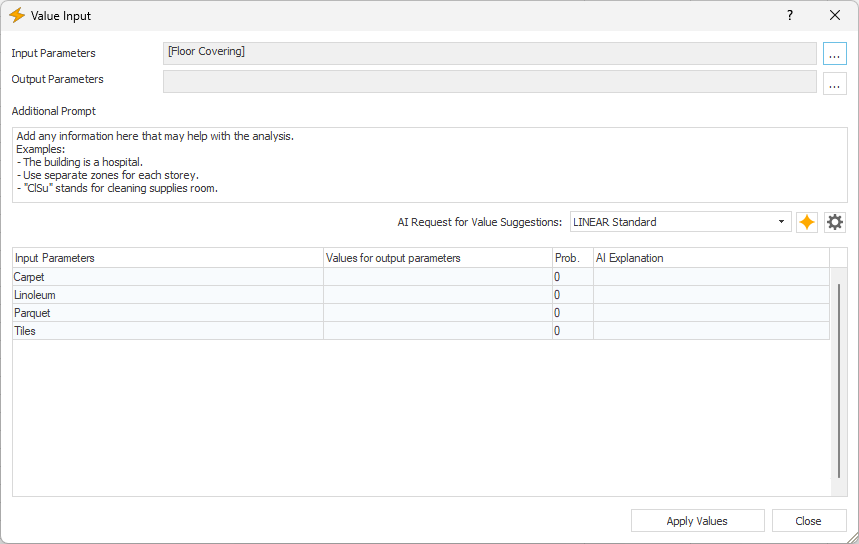
Task: Click the lightning bolt app icon
Action: point(17,15)
